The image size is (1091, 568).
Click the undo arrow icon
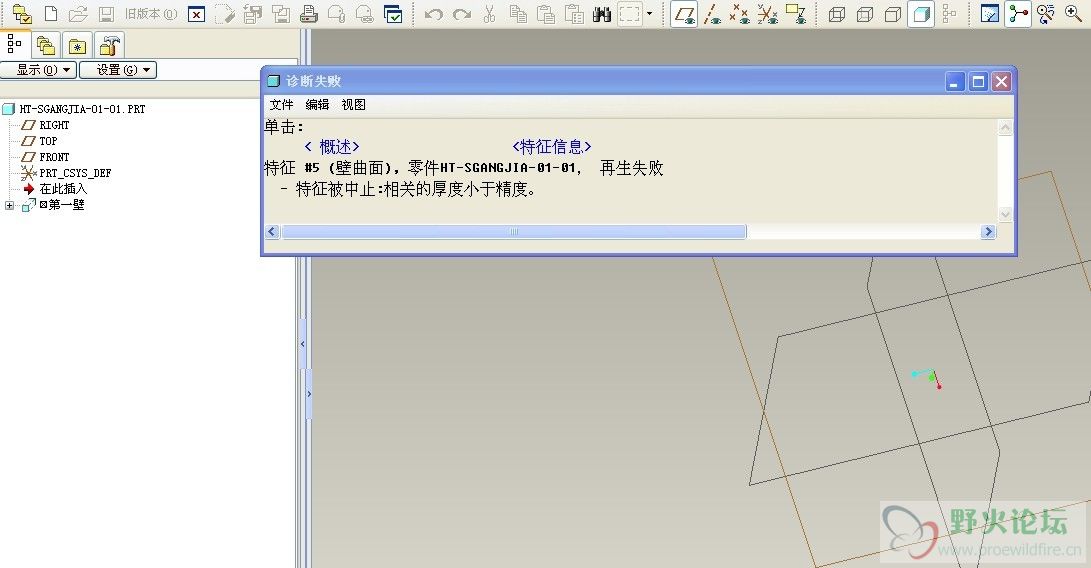[433, 14]
